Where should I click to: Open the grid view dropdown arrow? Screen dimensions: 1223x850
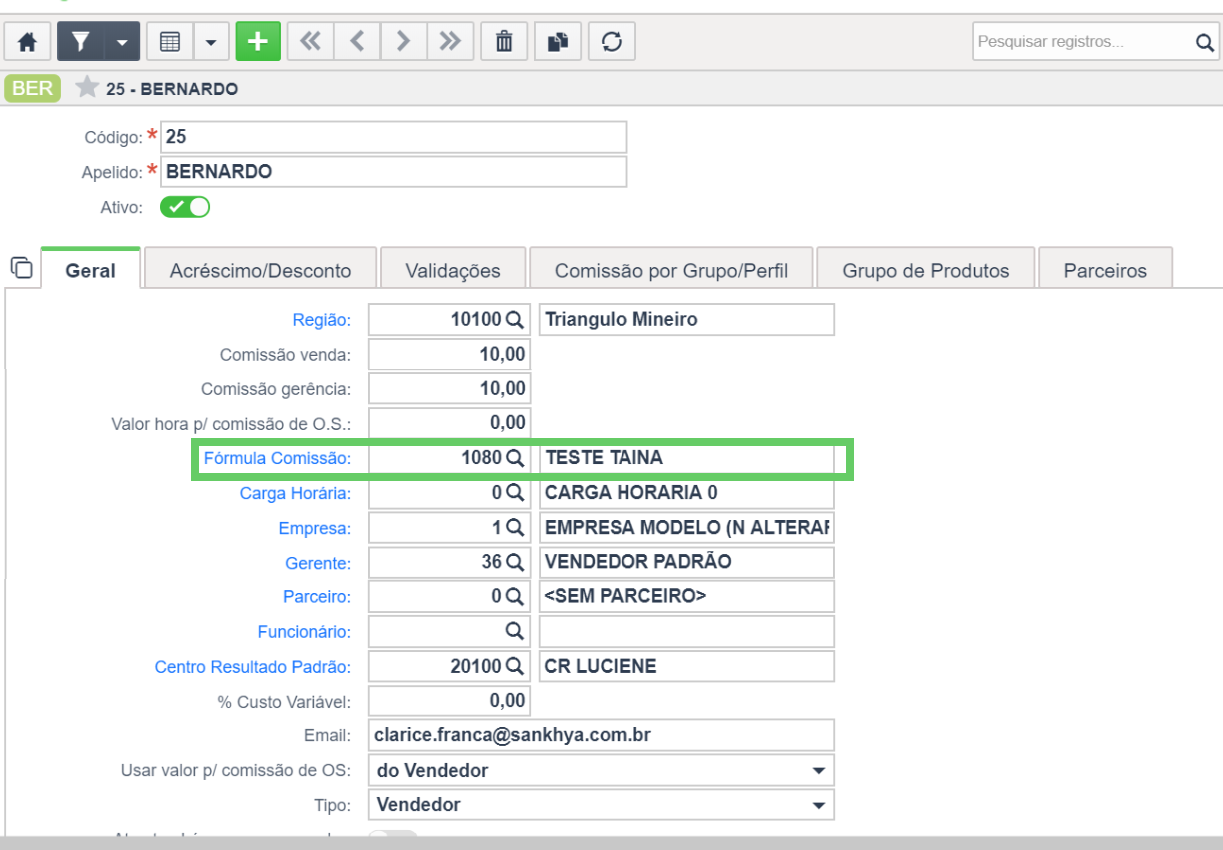coord(211,42)
